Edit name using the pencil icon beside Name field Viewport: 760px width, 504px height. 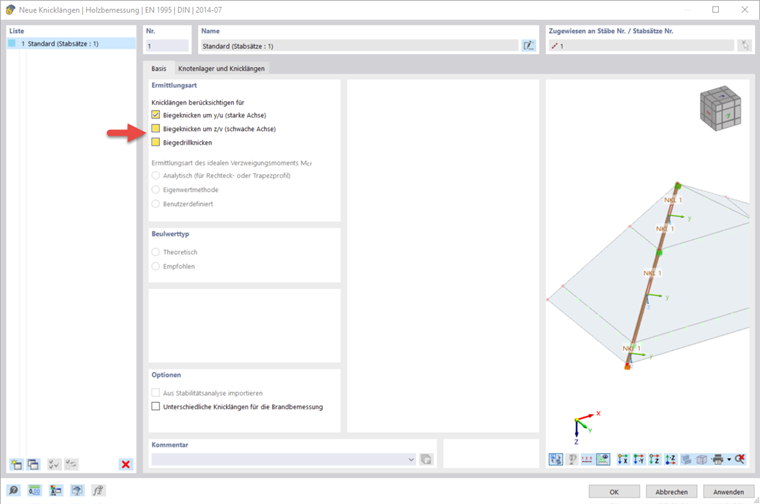[528, 46]
